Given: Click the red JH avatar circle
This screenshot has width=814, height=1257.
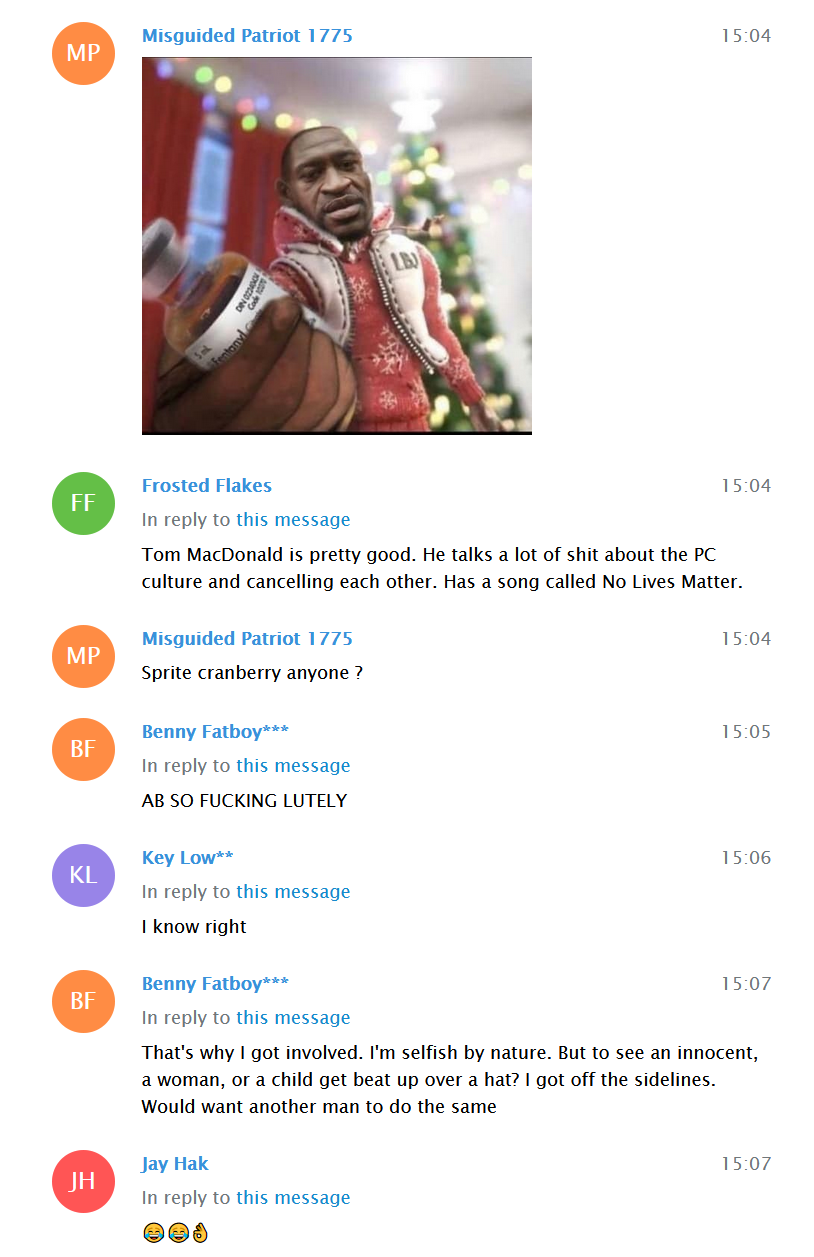Looking at the screenshot, I should tap(83, 1181).
